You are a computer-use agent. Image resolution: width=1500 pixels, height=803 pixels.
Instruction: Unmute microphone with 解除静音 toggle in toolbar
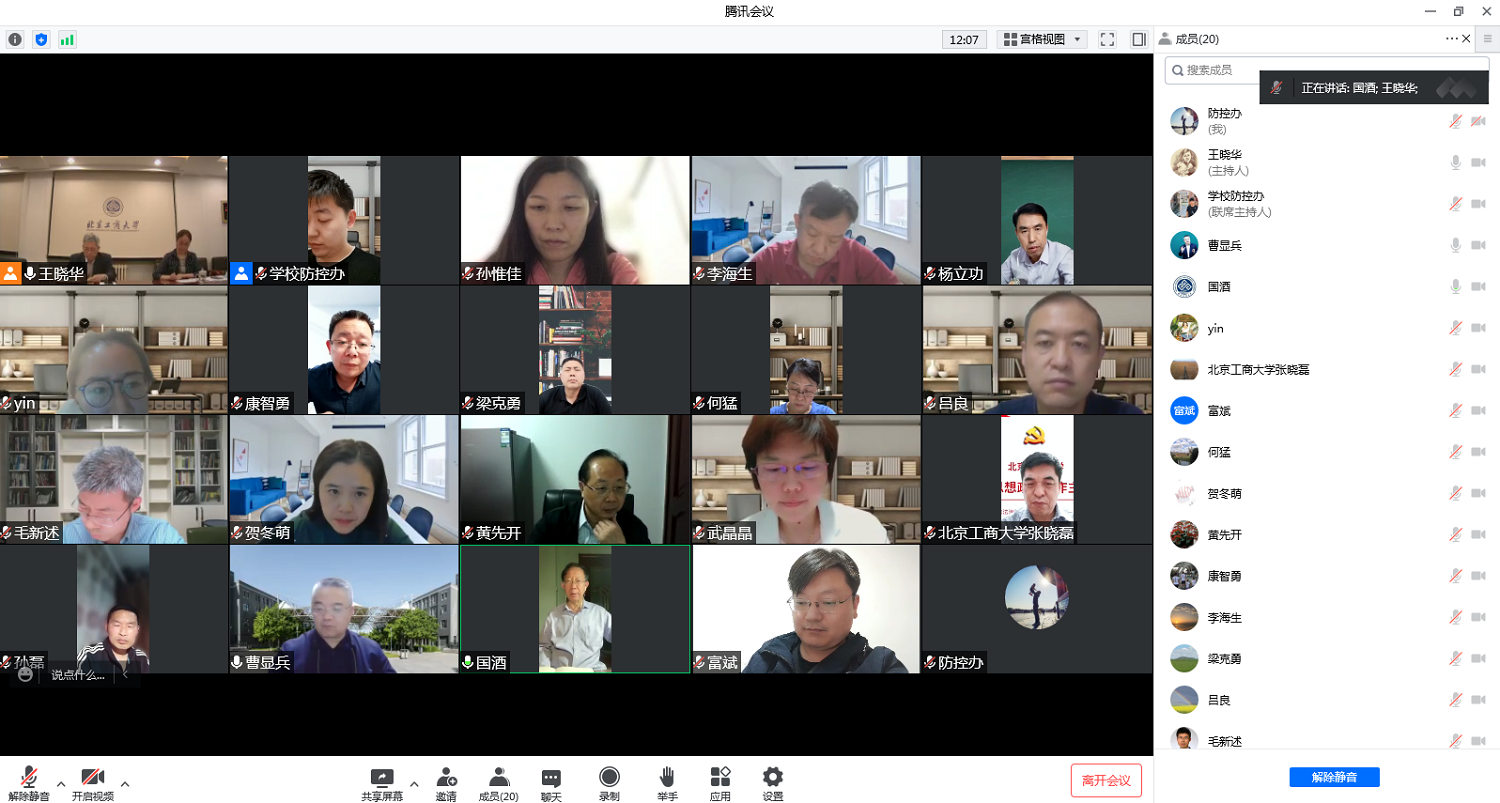[x=29, y=778]
